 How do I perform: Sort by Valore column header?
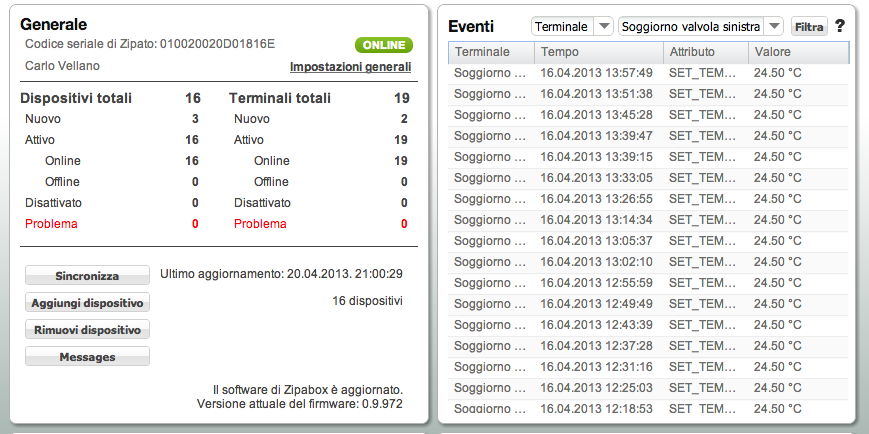point(796,52)
